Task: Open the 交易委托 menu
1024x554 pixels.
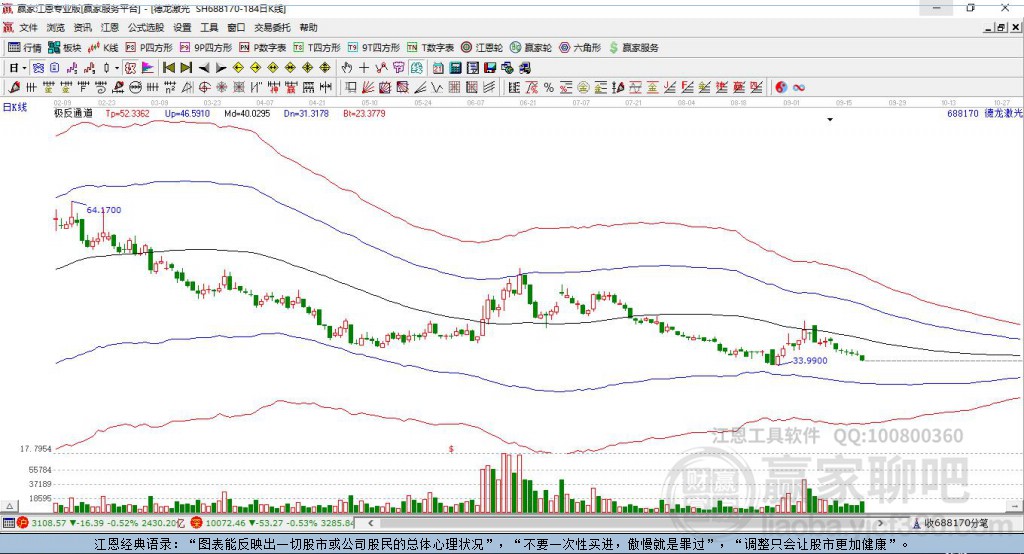Action: tap(272, 27)
